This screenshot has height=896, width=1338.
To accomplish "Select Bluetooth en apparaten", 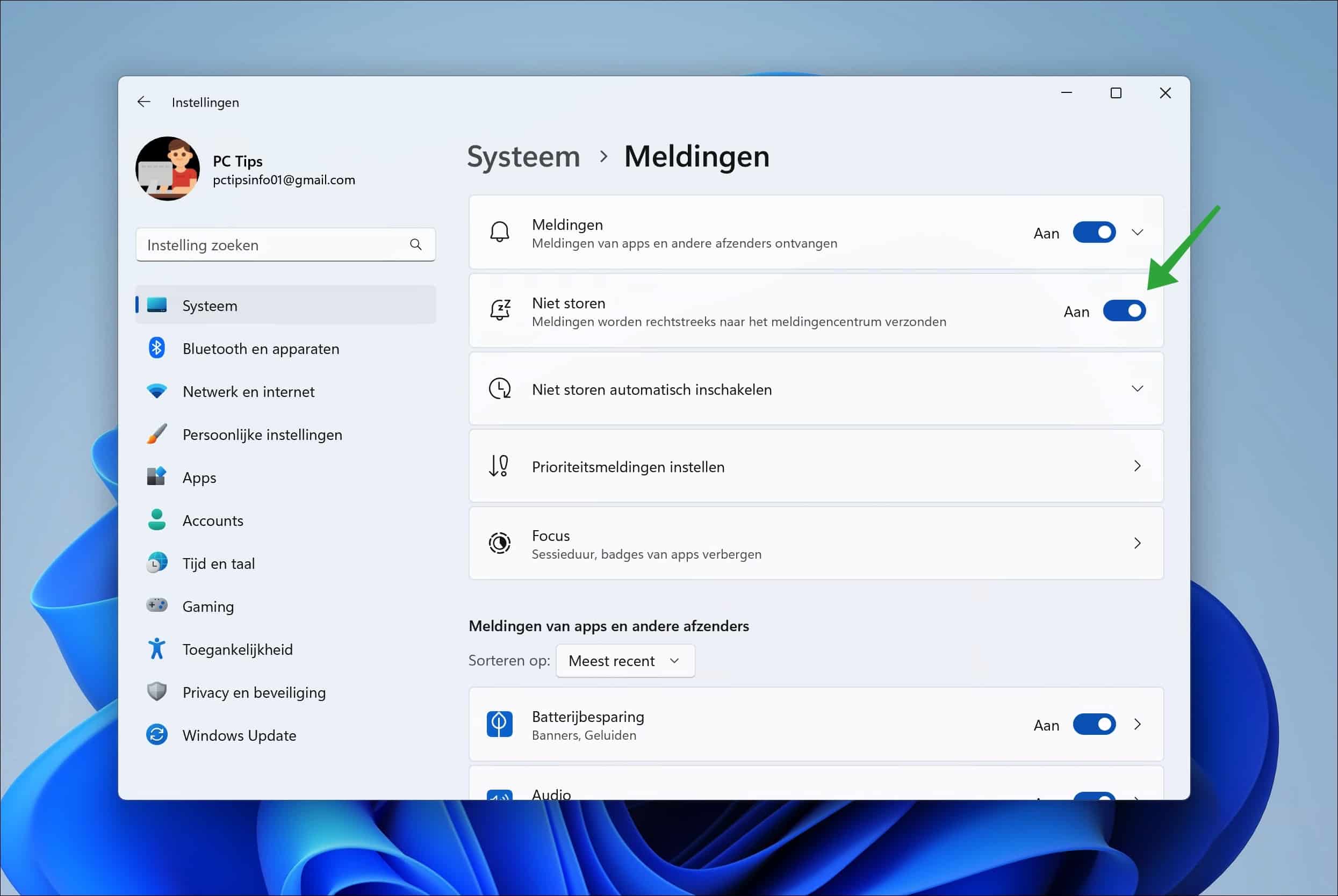I will point(261,348).
